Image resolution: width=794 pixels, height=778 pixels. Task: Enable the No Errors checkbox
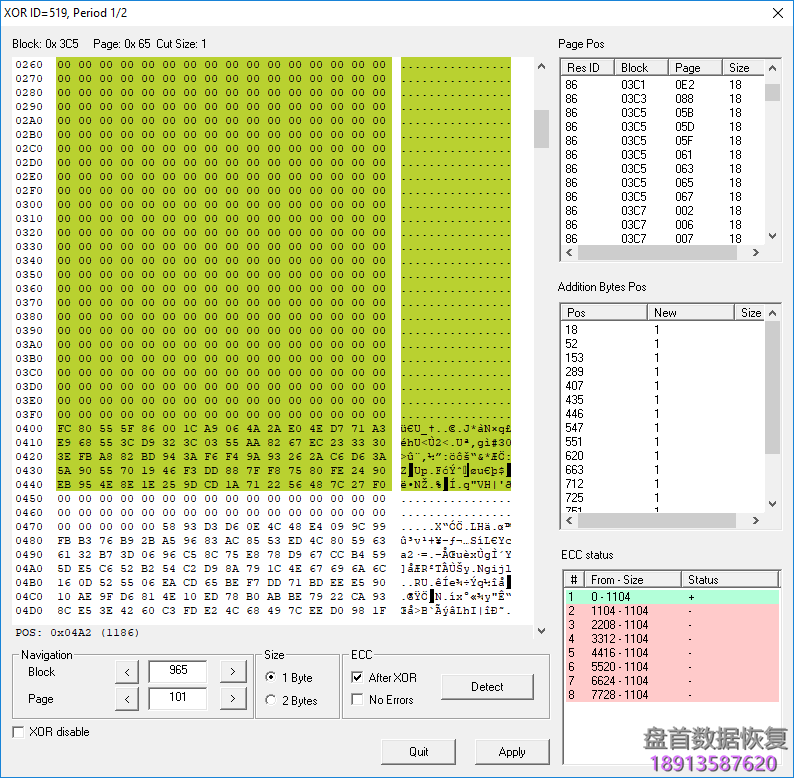tap(358, 700)
